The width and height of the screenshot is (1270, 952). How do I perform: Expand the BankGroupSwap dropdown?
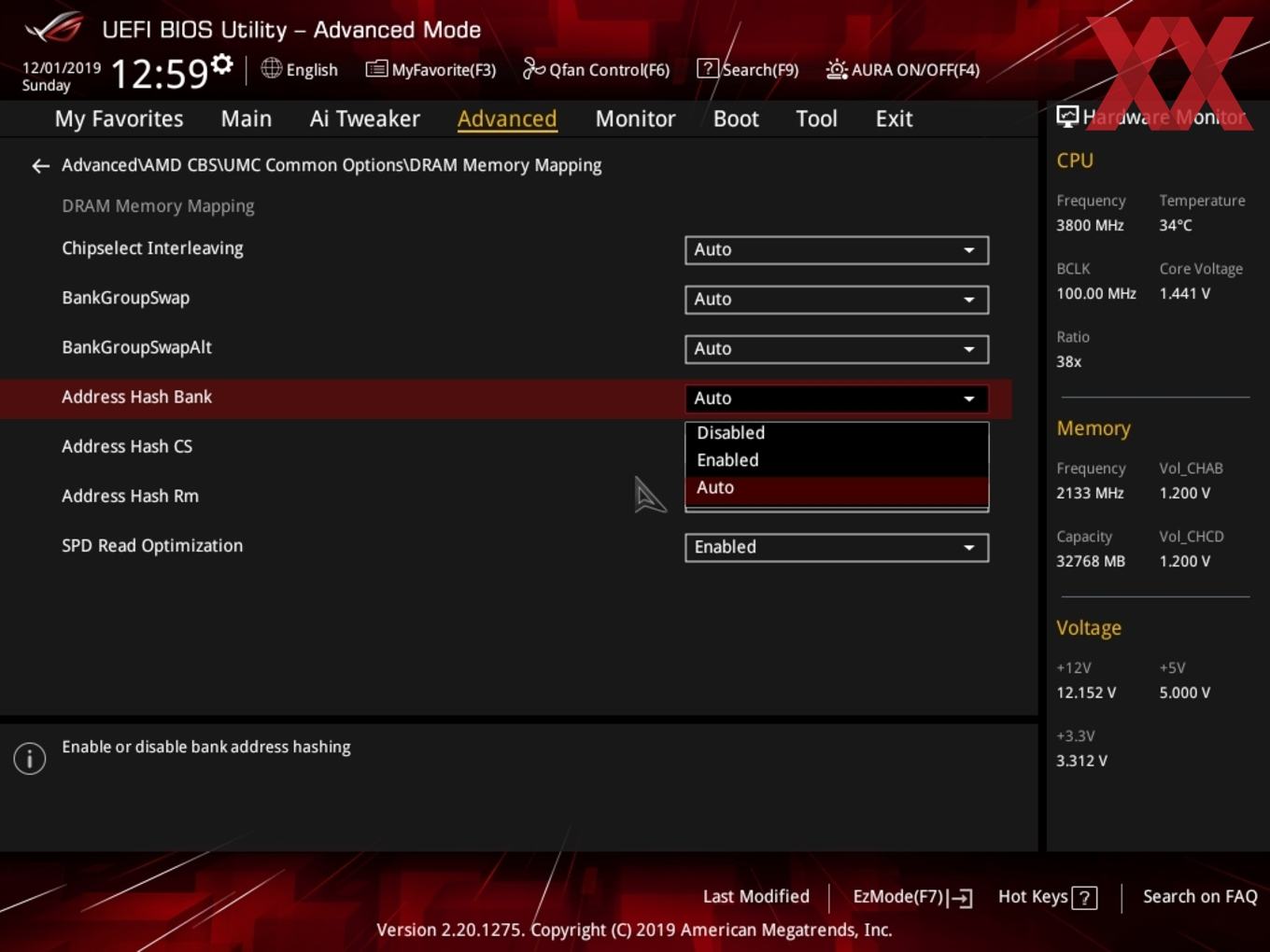tap(837, 300)
